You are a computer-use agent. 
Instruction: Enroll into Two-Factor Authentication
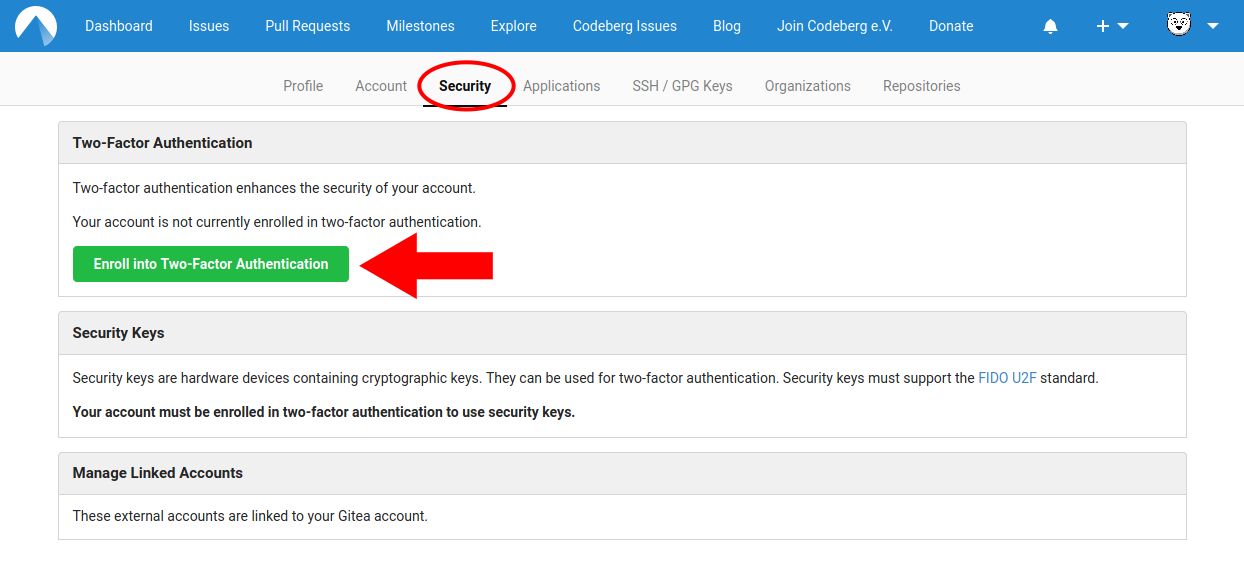coord(210,263)
